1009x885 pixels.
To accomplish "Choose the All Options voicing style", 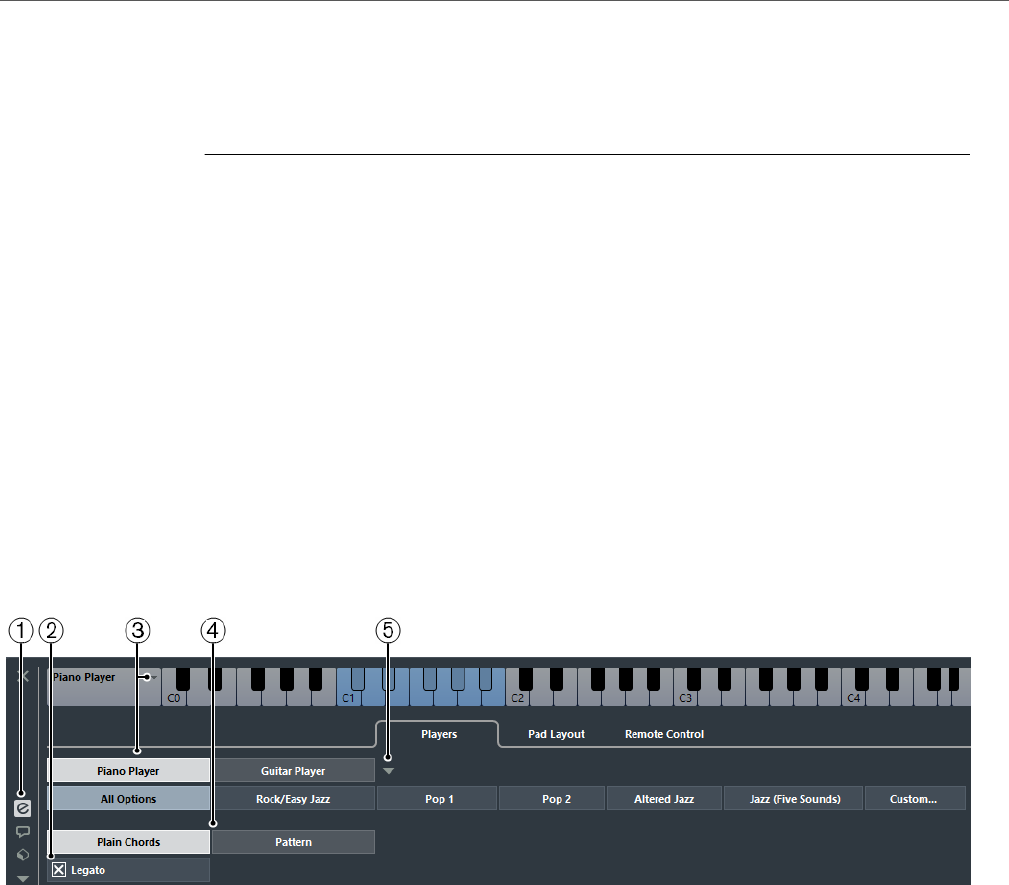I will pos(129,799).
